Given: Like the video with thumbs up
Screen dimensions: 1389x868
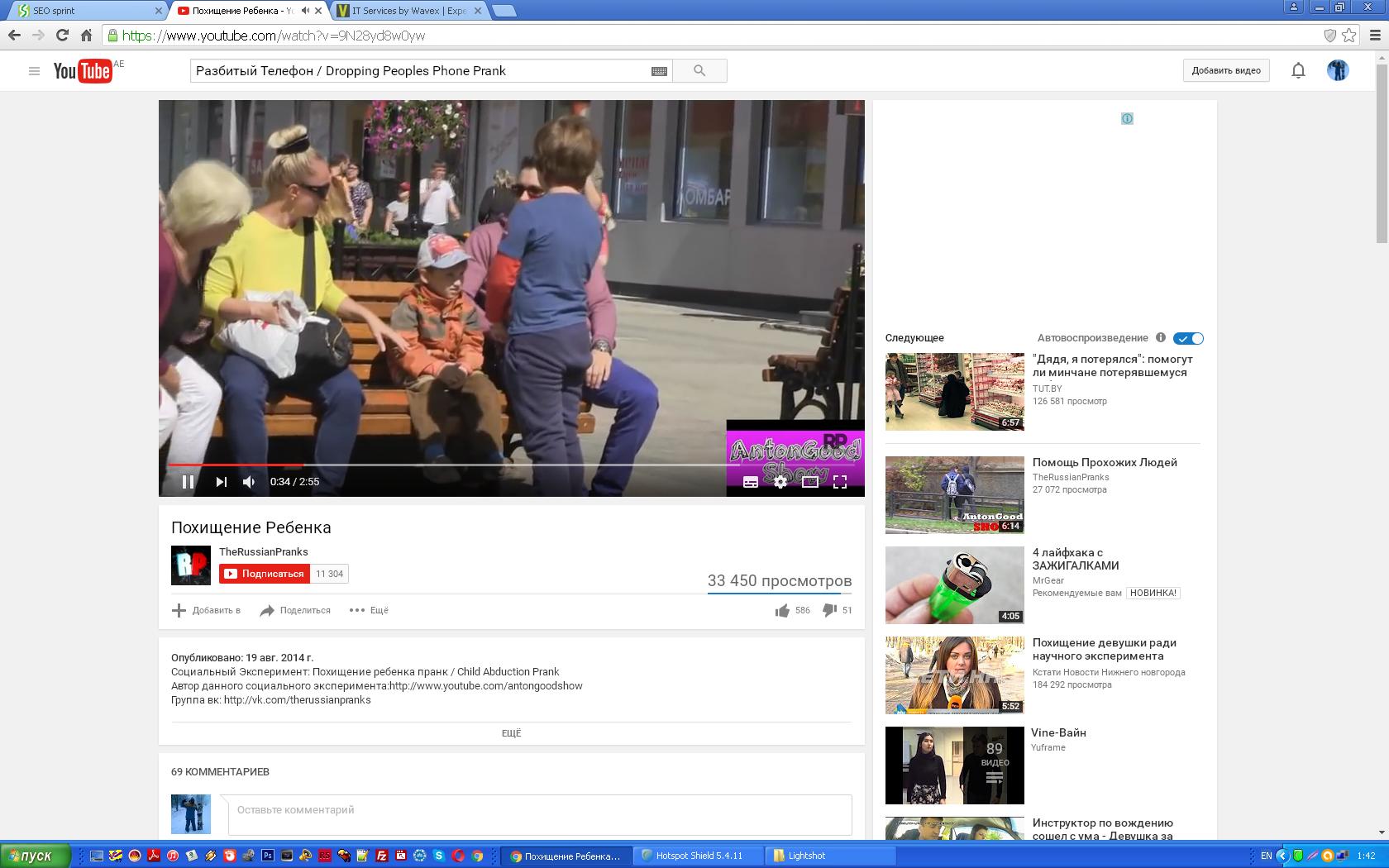Looking at the screenshot, I should click(782, 611).
